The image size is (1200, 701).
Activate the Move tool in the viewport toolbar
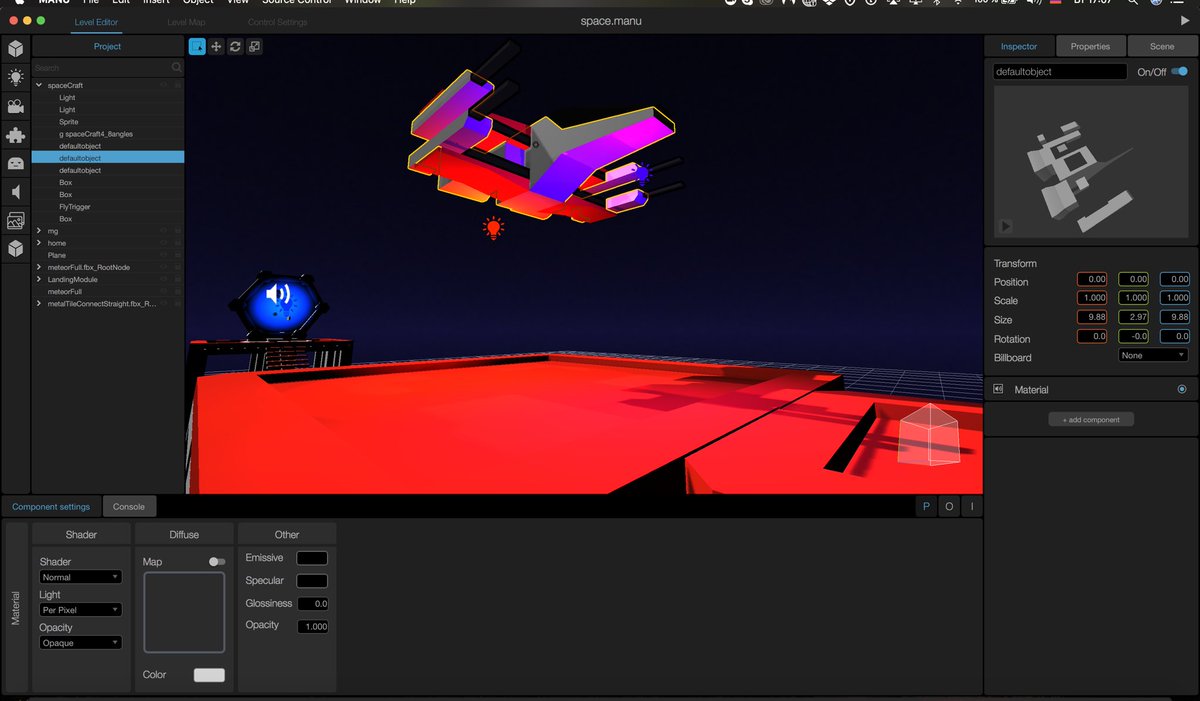pos(216,46)
